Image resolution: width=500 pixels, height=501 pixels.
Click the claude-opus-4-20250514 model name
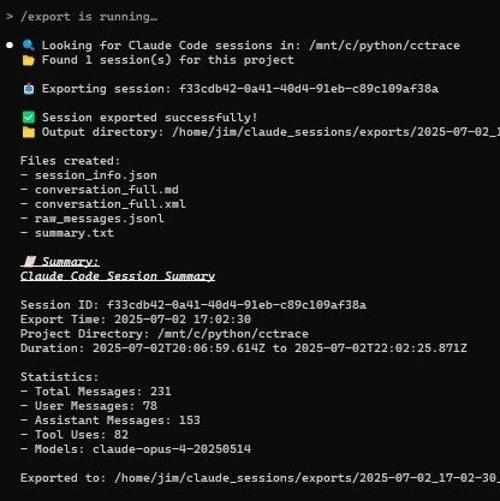(172, 449)
